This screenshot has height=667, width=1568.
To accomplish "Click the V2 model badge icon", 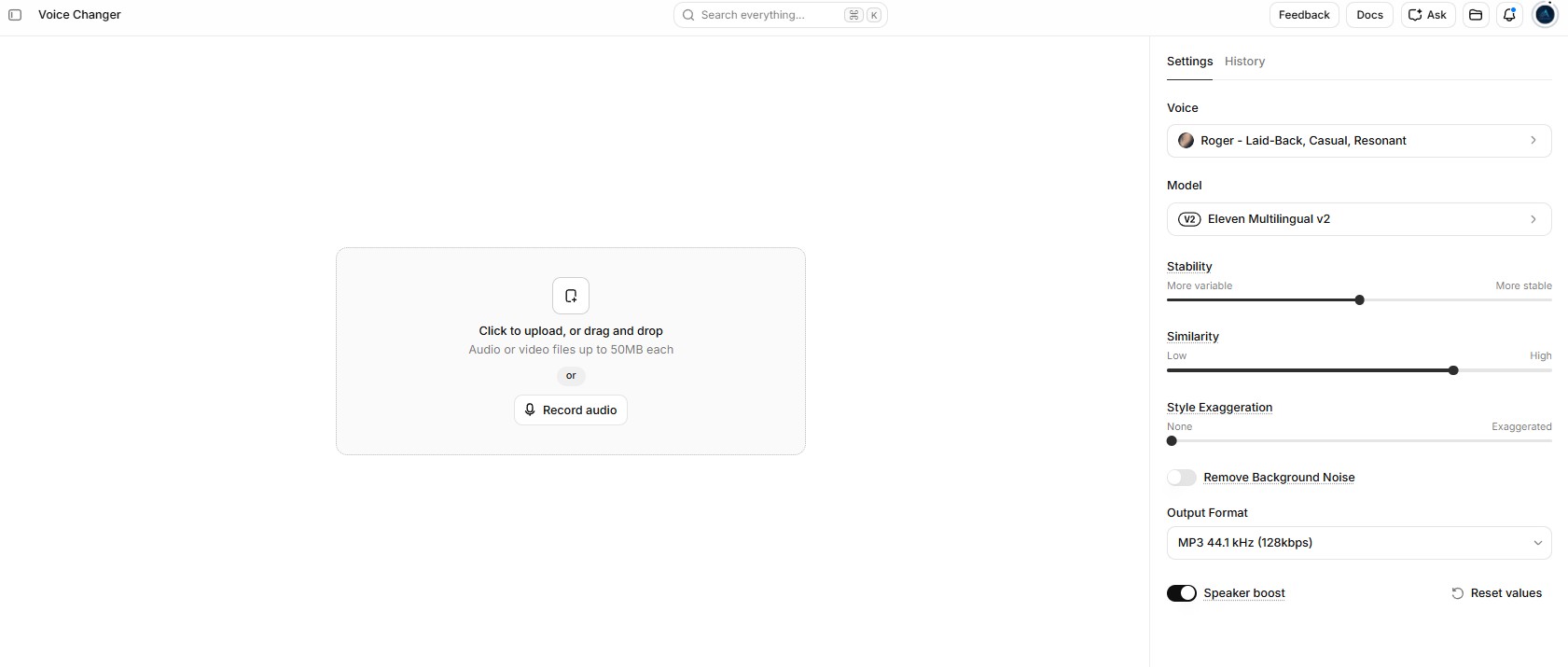I will 1189,219.
